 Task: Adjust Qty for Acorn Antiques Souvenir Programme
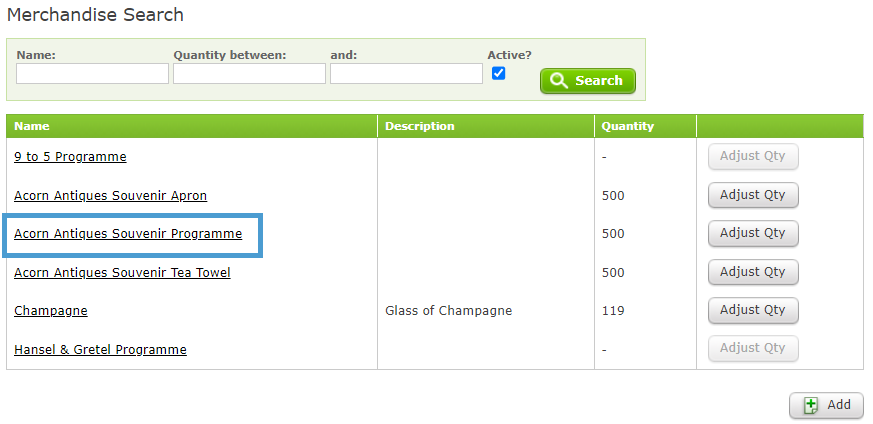(x=753, y=233)
